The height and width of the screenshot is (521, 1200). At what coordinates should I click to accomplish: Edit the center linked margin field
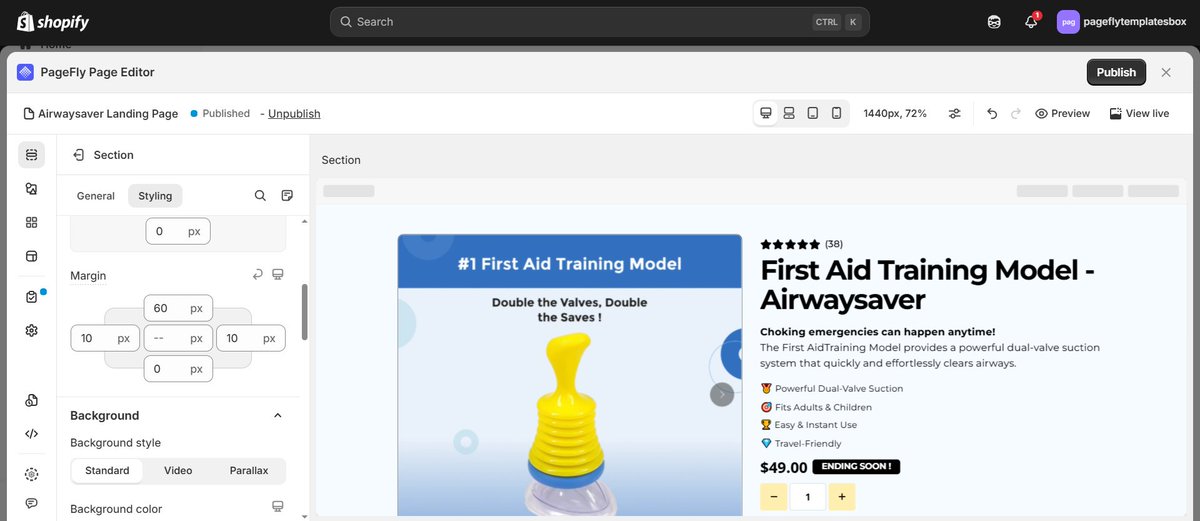(x=178, y=338)
